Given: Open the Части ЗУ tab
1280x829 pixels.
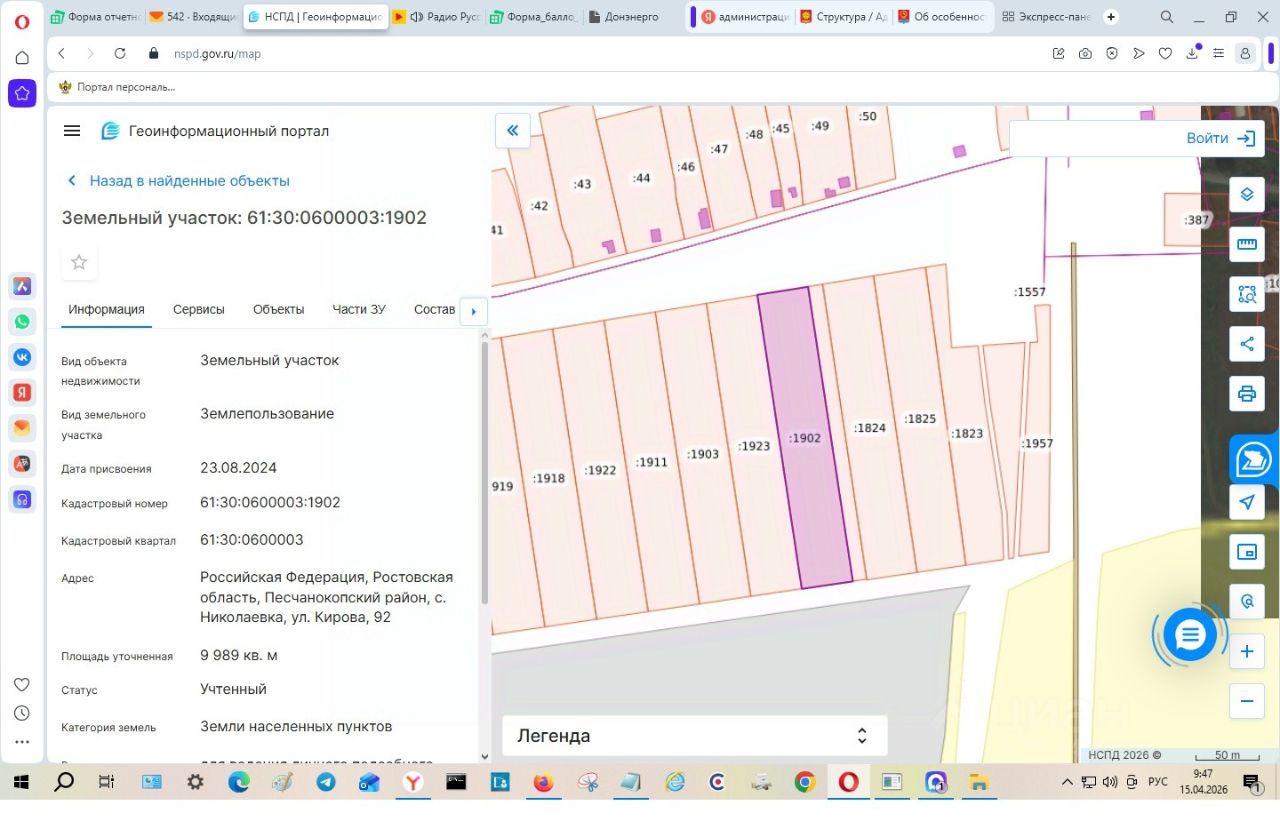Looking at the screenshot, I should (x=359, y=310).
